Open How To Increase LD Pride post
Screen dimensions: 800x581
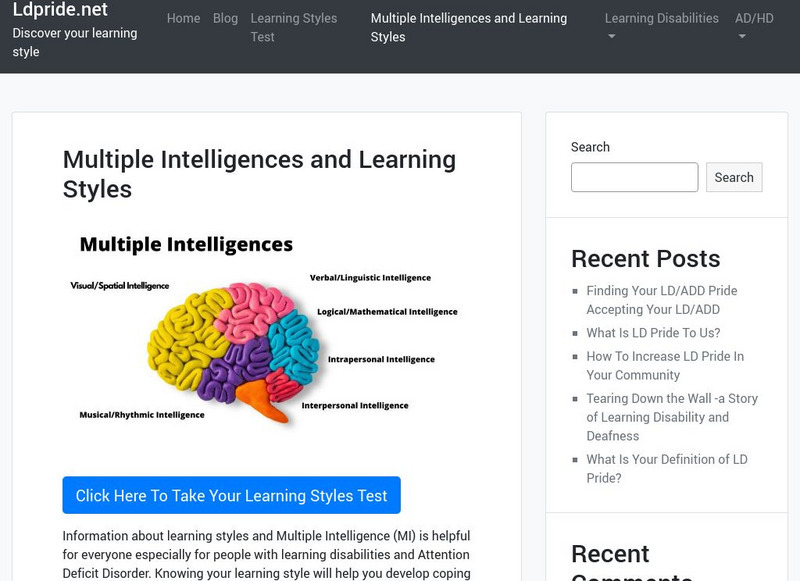point(665,365)
